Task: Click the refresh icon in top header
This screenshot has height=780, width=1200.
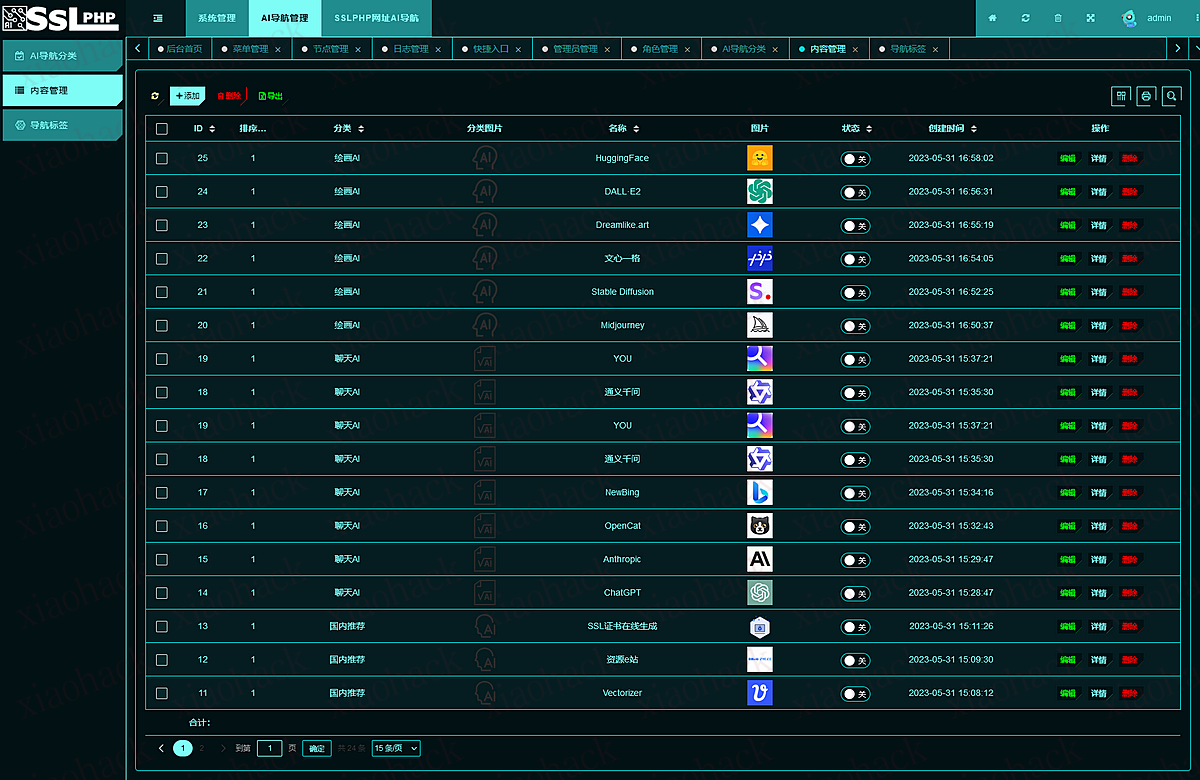Action: pyautogui.click(x=1025, y=18)
